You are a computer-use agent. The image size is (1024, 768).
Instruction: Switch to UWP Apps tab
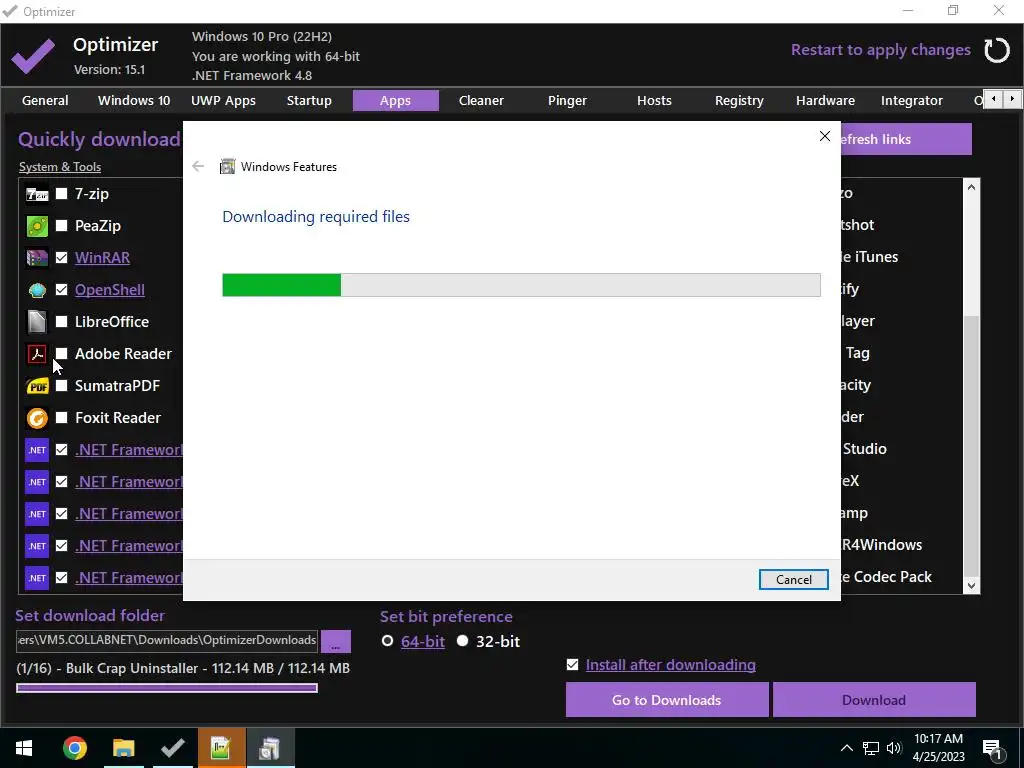coord(223,101)
